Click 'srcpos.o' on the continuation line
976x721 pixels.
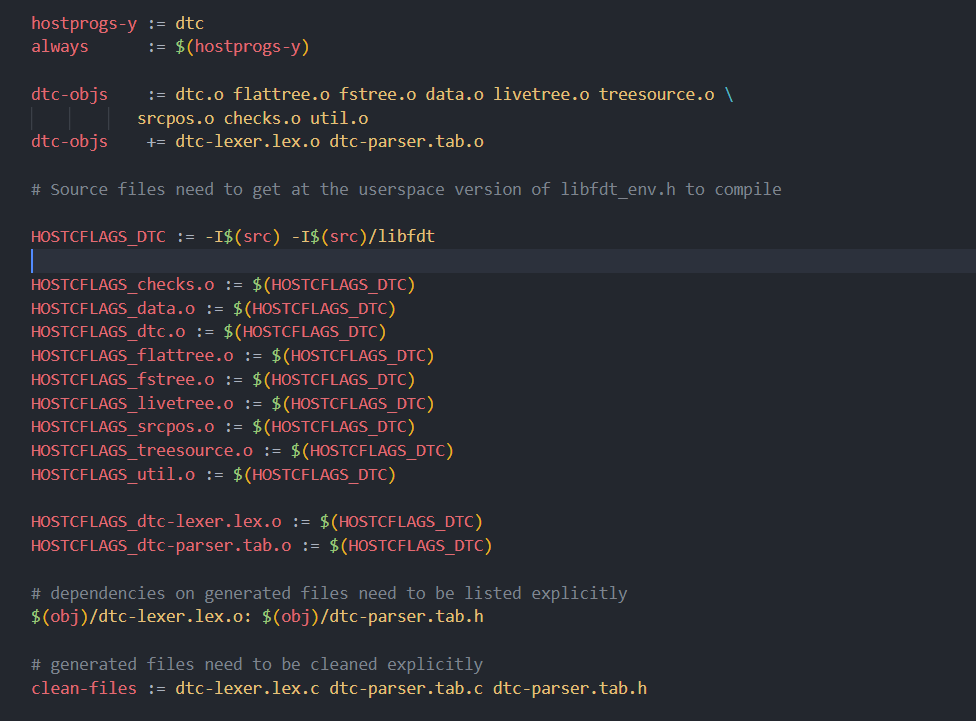176,118
